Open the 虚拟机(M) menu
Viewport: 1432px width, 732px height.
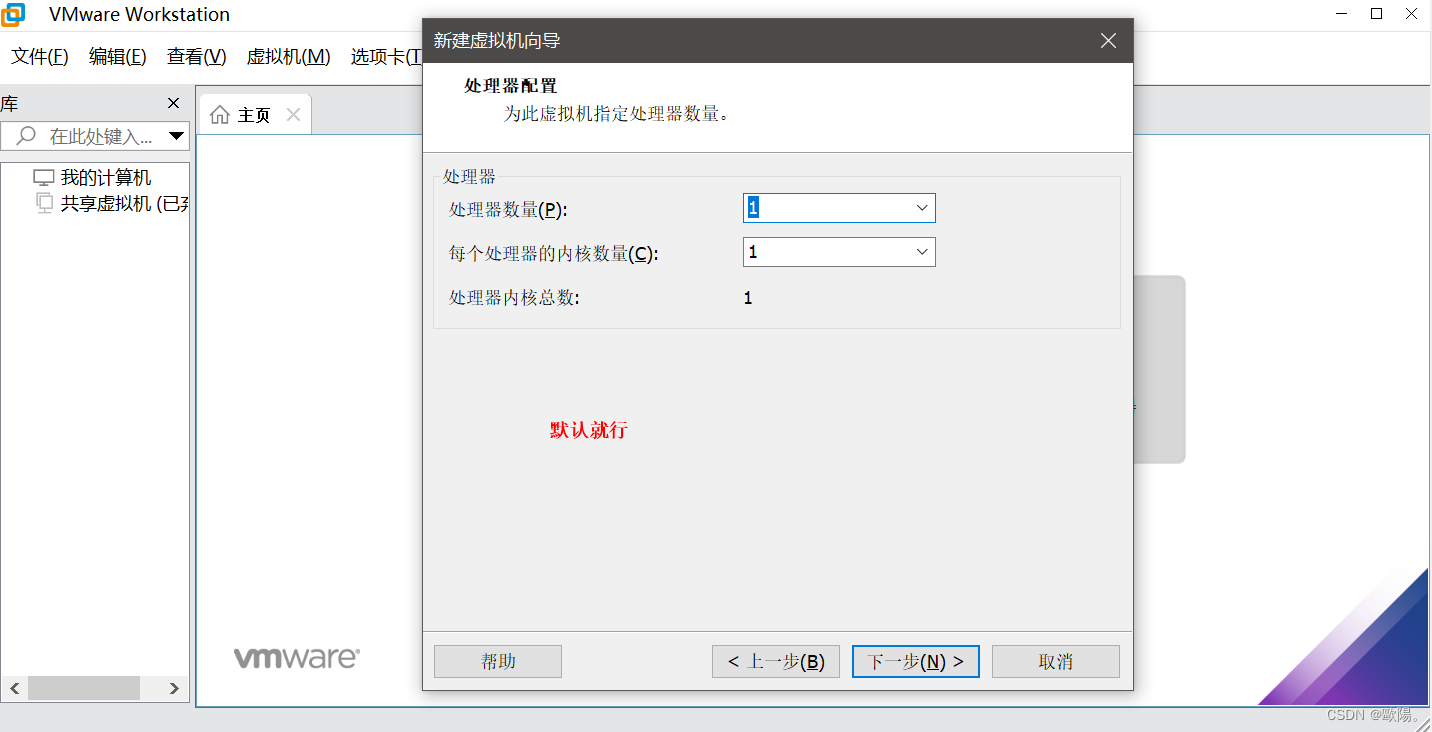click(x=289, y=57)
